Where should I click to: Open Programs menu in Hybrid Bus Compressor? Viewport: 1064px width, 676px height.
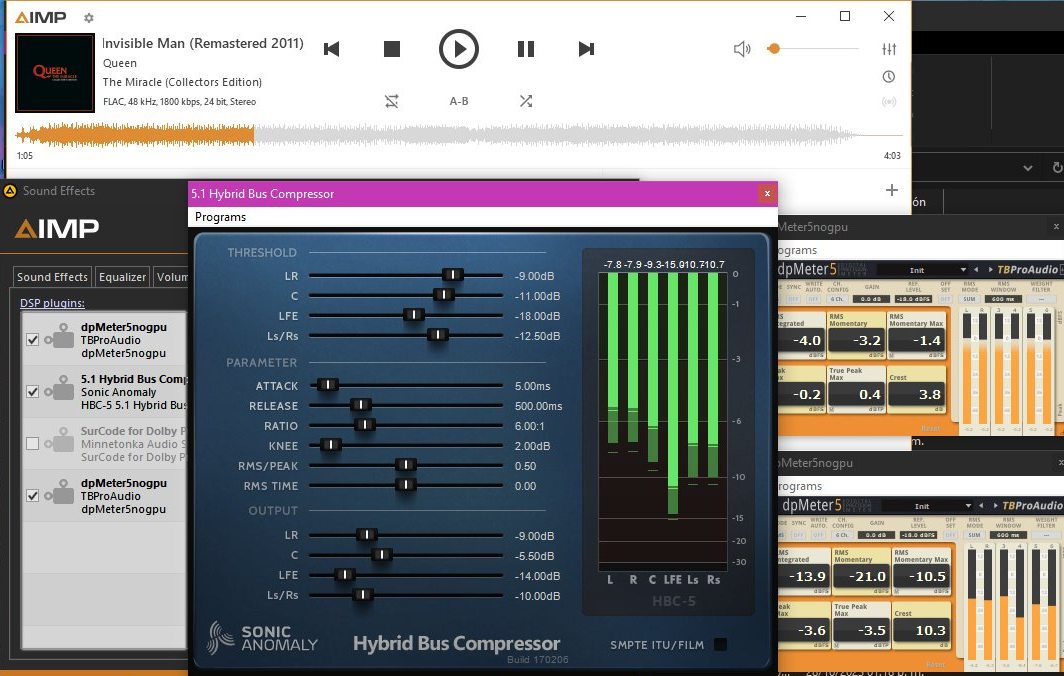click(x=221, y=217)
